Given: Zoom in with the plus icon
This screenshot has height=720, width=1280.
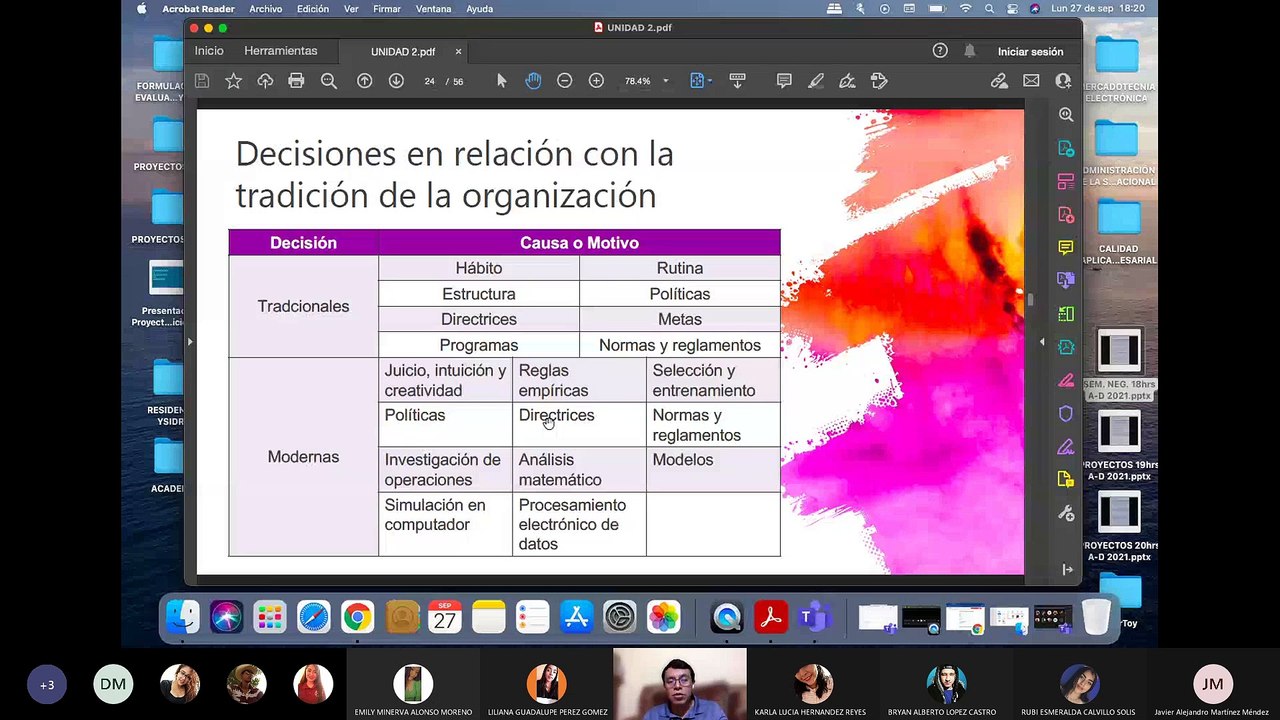Looking at the screenshot, I should [596, 81].
